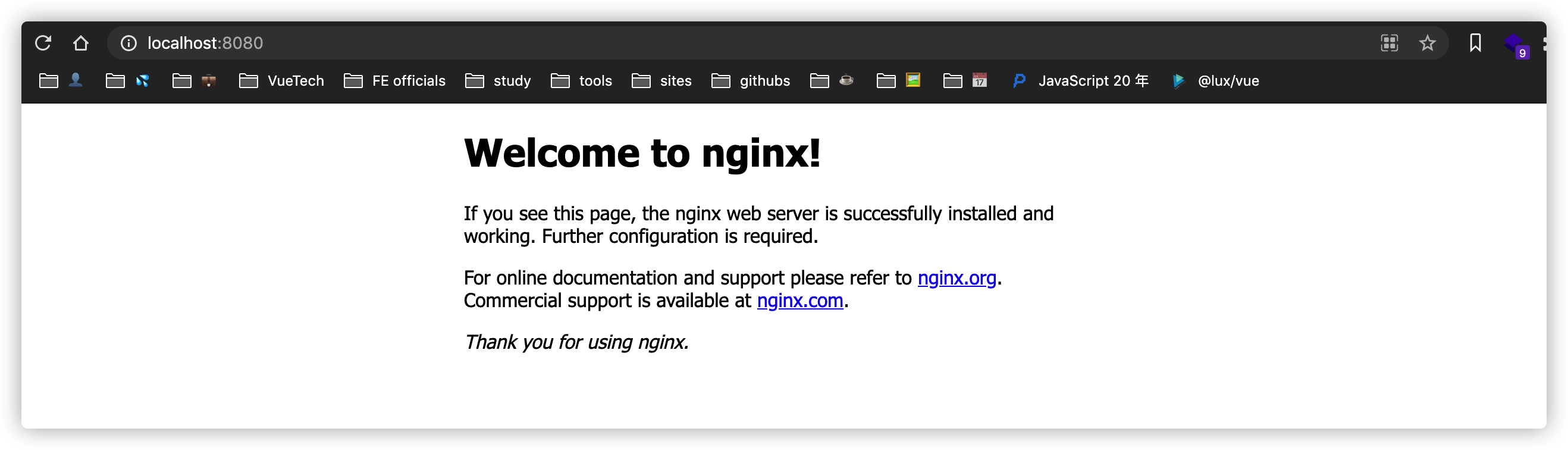View site information icon in address bar
1568x450 pixels.
point(128,43)
